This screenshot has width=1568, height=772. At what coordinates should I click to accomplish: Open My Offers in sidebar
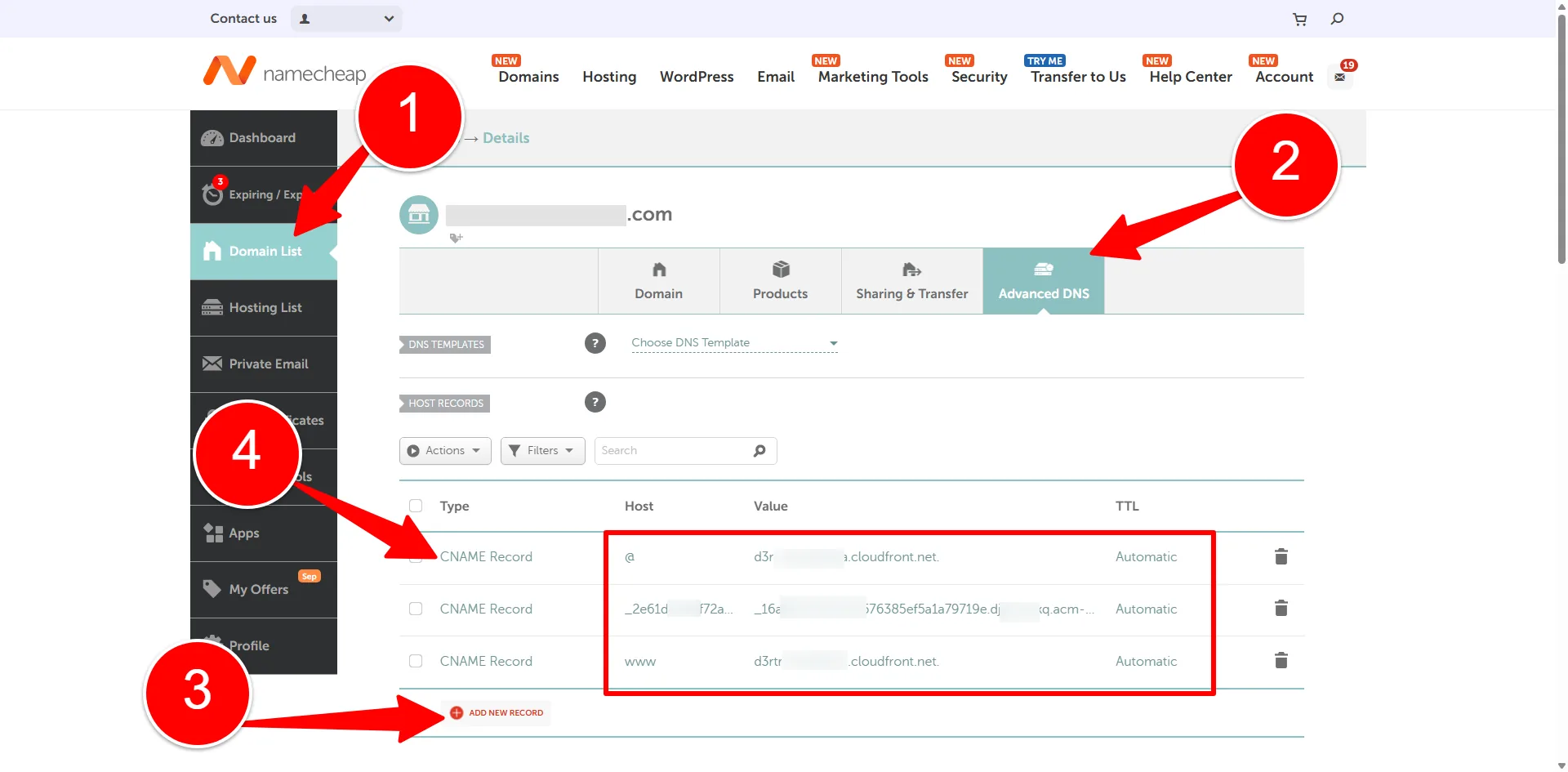pos(264,589)
